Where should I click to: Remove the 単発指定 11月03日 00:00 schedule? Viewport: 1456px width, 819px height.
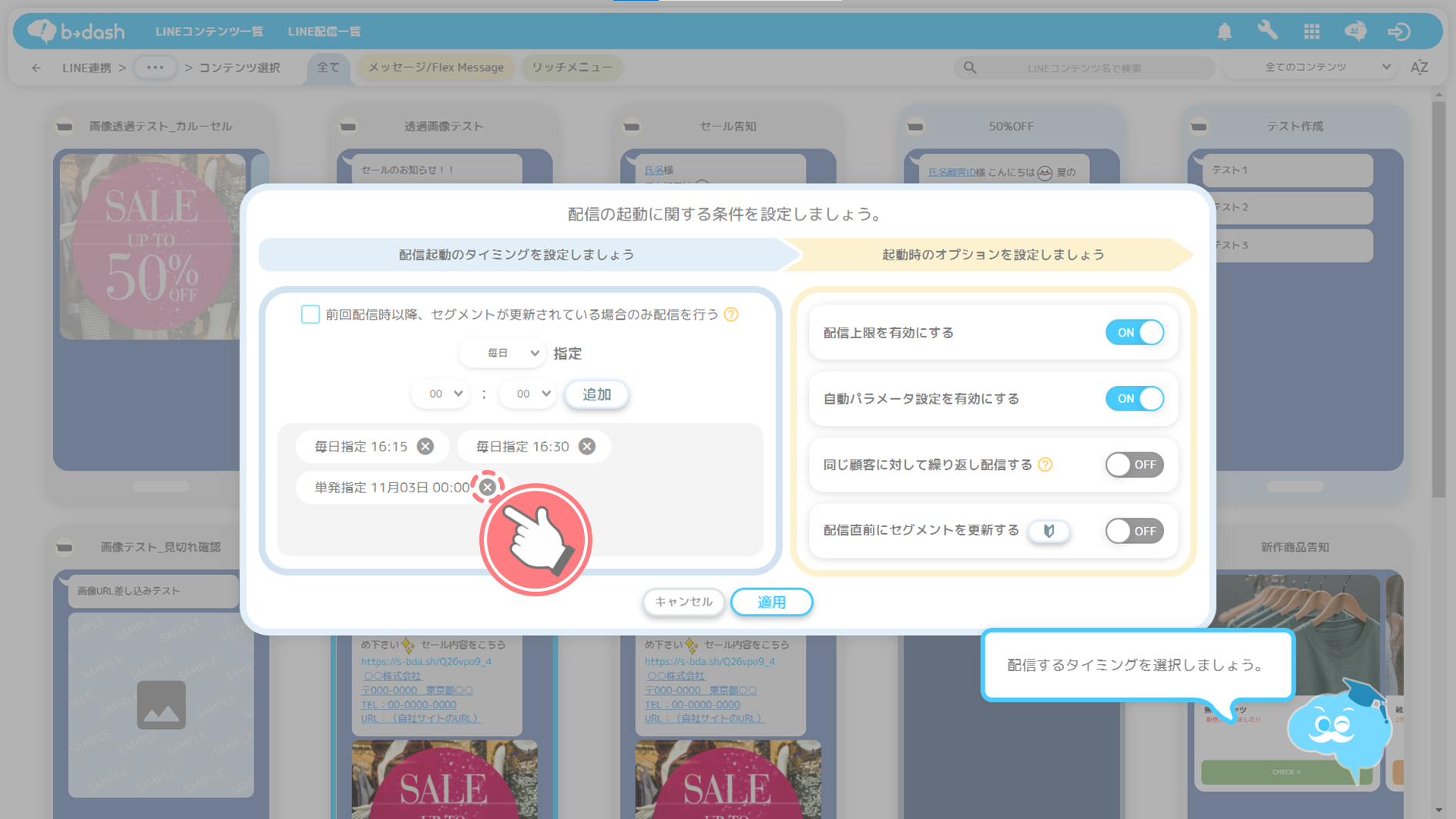click(488, 487)
